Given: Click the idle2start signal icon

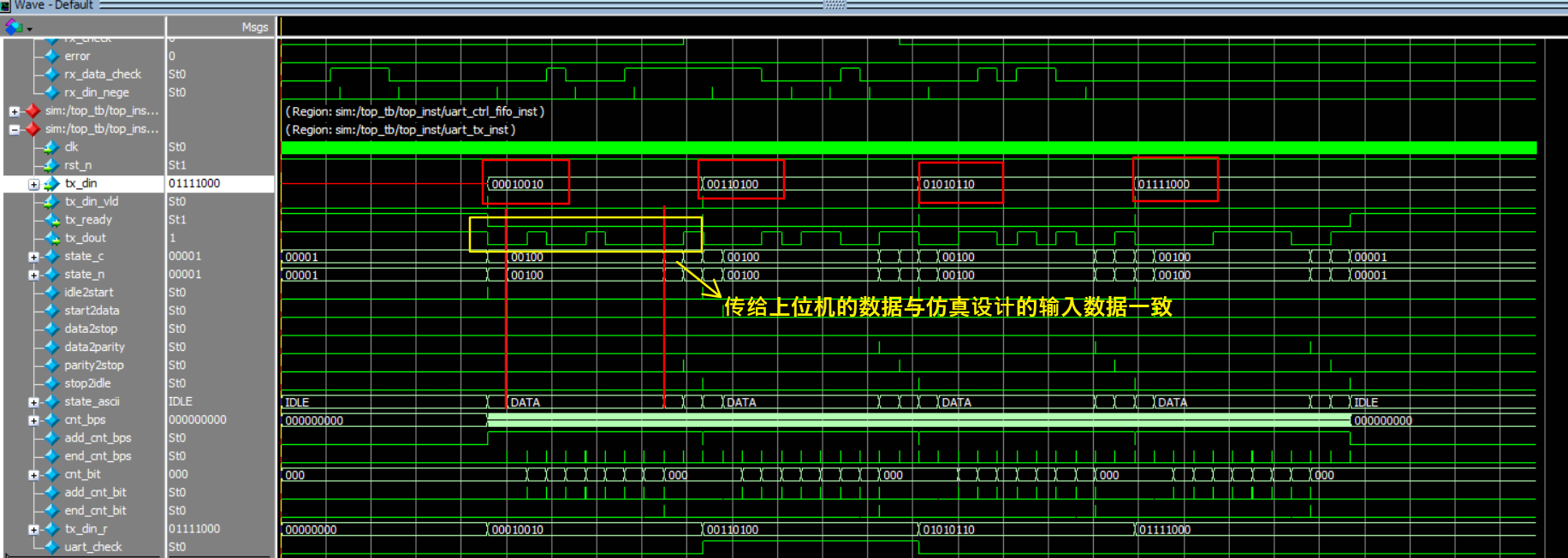Looking at the screenshot, I should (x=51, y=293).
